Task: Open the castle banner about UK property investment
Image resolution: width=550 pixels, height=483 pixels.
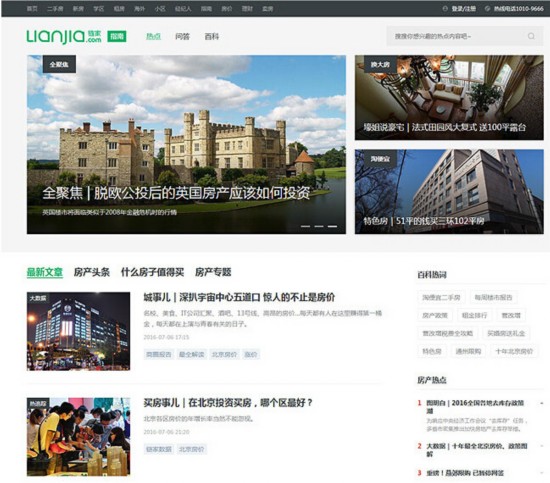Action: [186, 145]
